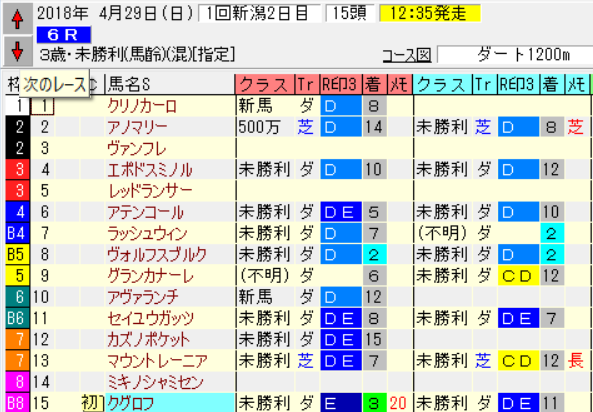Click finish position 15 for カズノポケット

[x=374, y=339]
